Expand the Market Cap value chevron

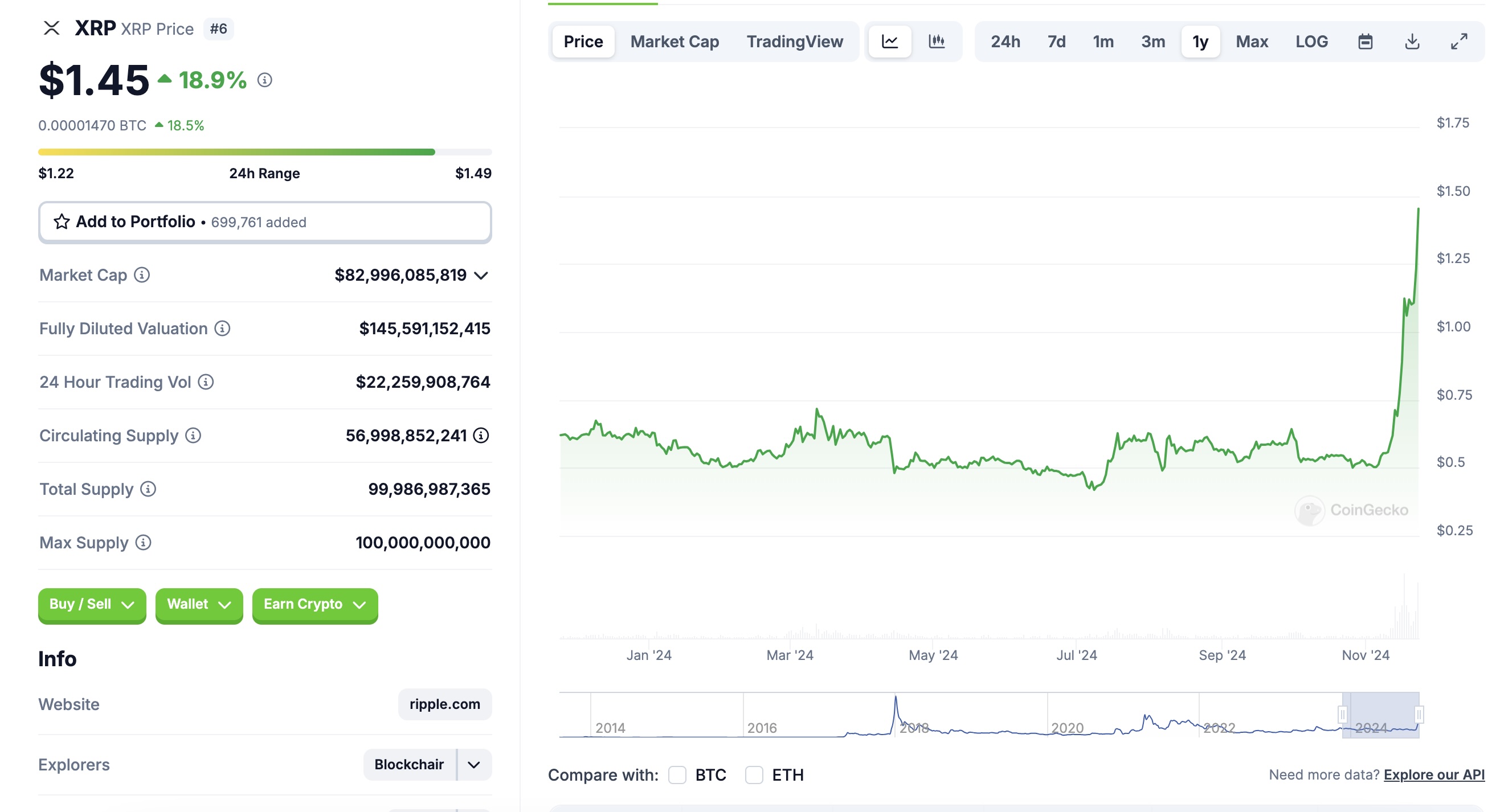481,275
